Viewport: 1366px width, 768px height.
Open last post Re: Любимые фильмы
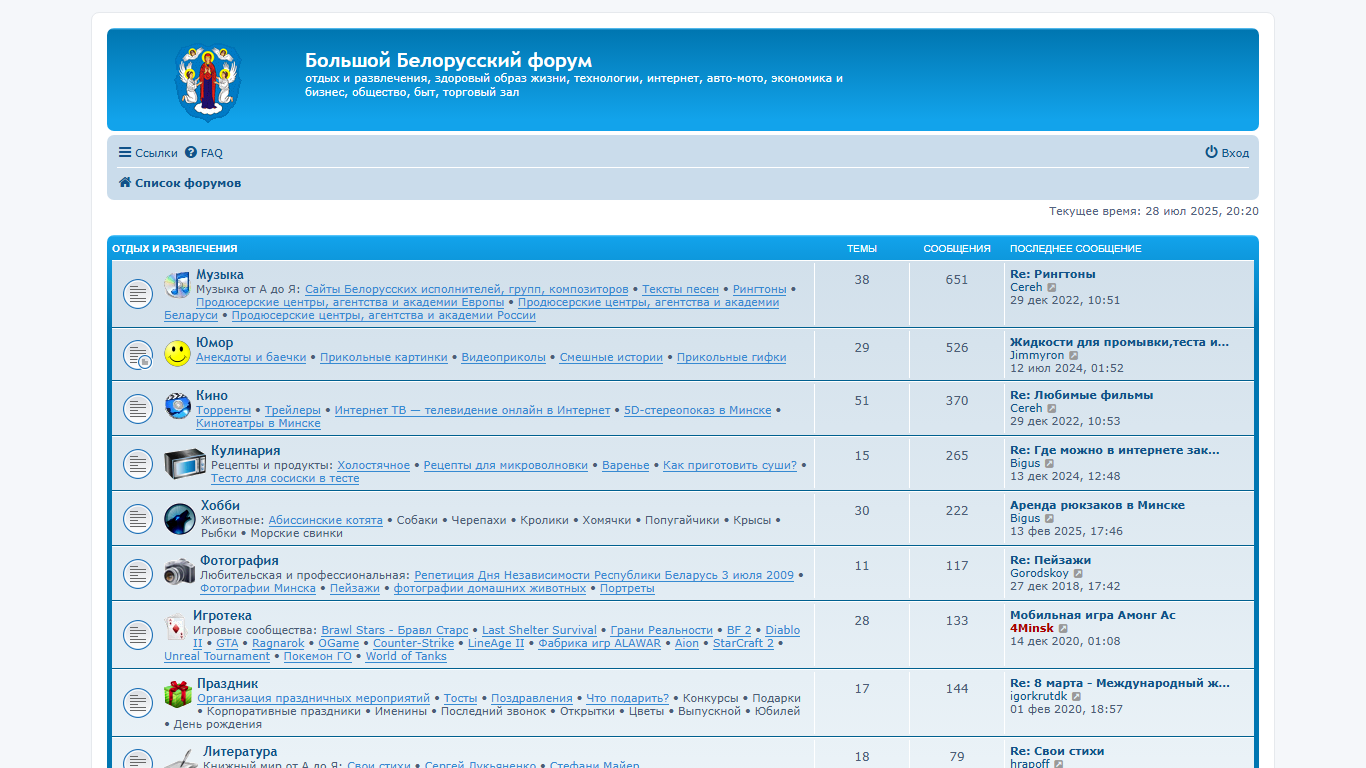tap(1082, 395)
